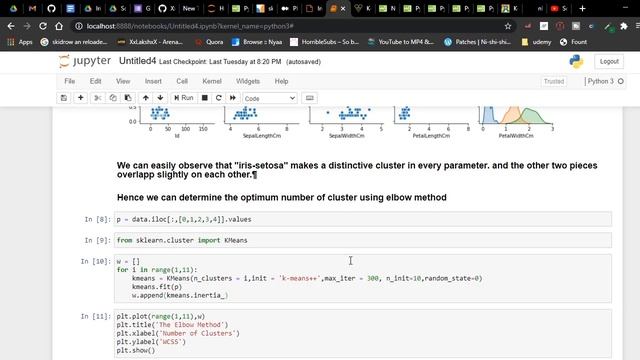
Task: Click the browser forward arrow
Action: click(27, 26)
